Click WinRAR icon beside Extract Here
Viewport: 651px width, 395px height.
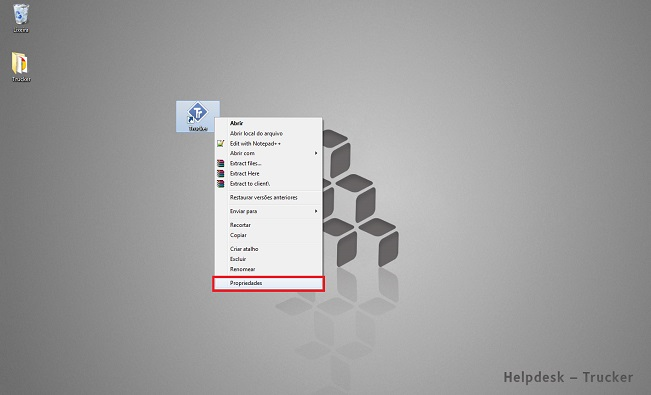[x=220, y=173]
